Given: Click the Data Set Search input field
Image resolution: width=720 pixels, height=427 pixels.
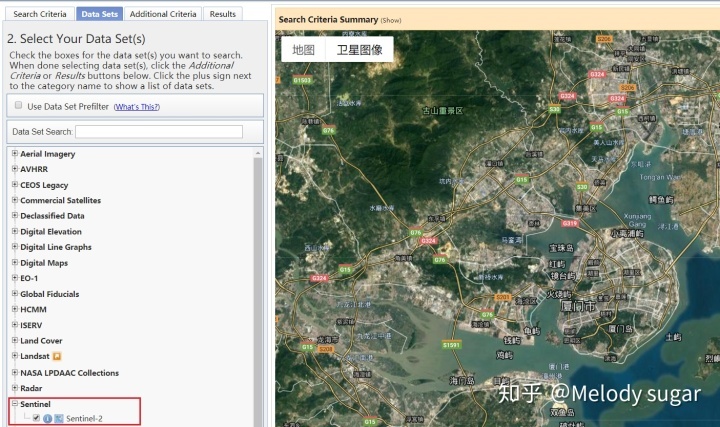Looking at the screenshot, I should pyautogui.click(x=159, y=132).
